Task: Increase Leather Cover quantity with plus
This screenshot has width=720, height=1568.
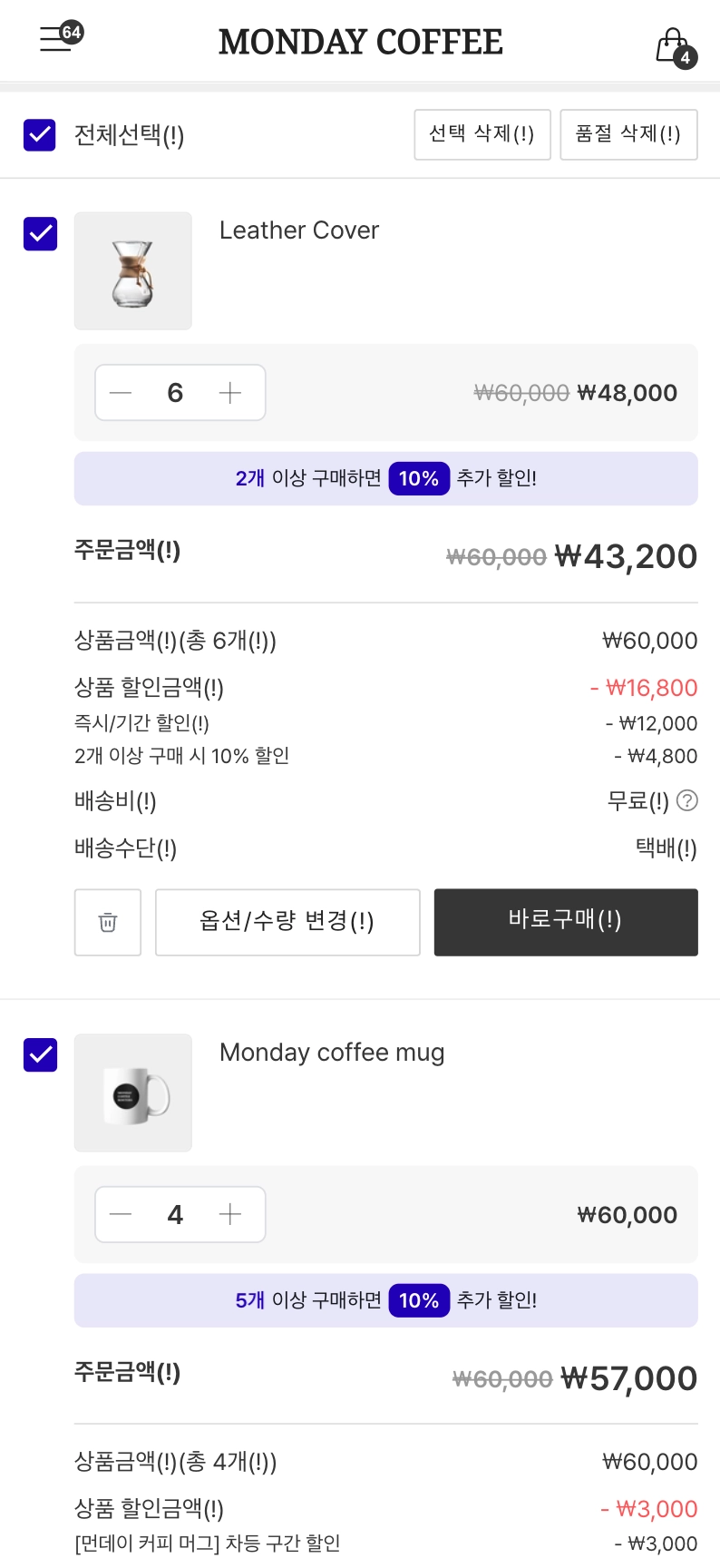Action: pos(230,393)
